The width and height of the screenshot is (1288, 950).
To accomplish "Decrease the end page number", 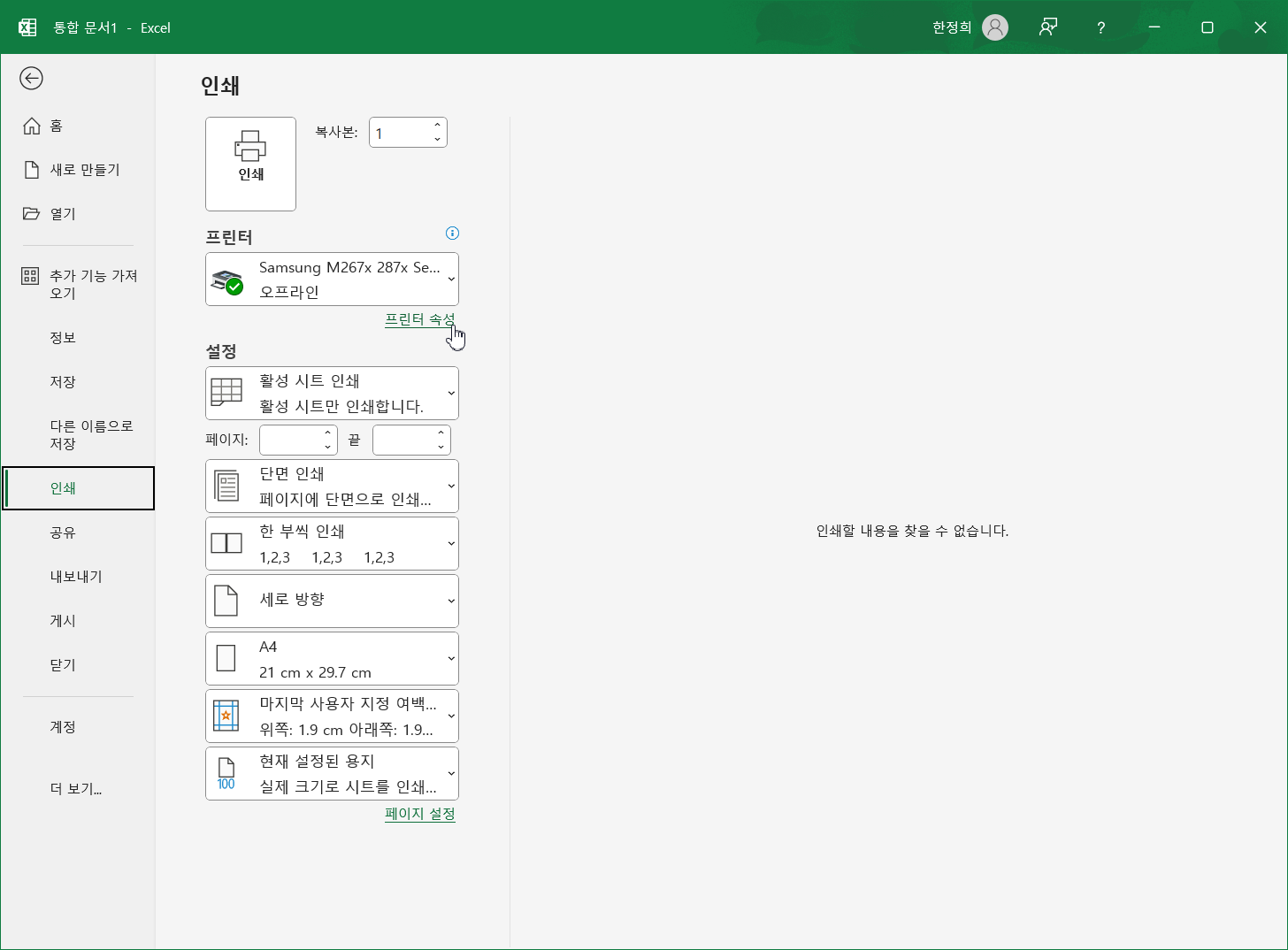I will (x=441, y=448).
